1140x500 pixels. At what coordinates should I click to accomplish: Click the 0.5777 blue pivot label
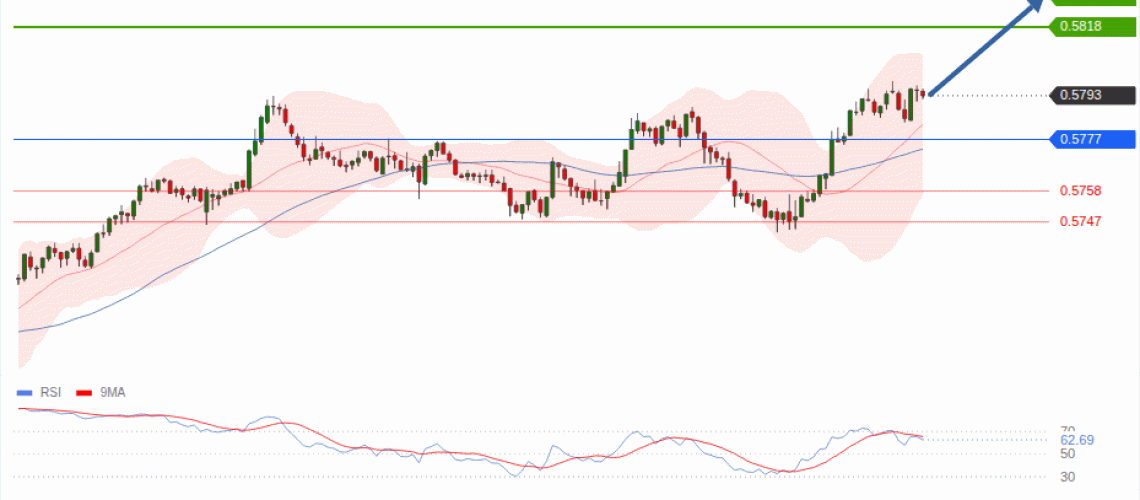point(1093,139)
